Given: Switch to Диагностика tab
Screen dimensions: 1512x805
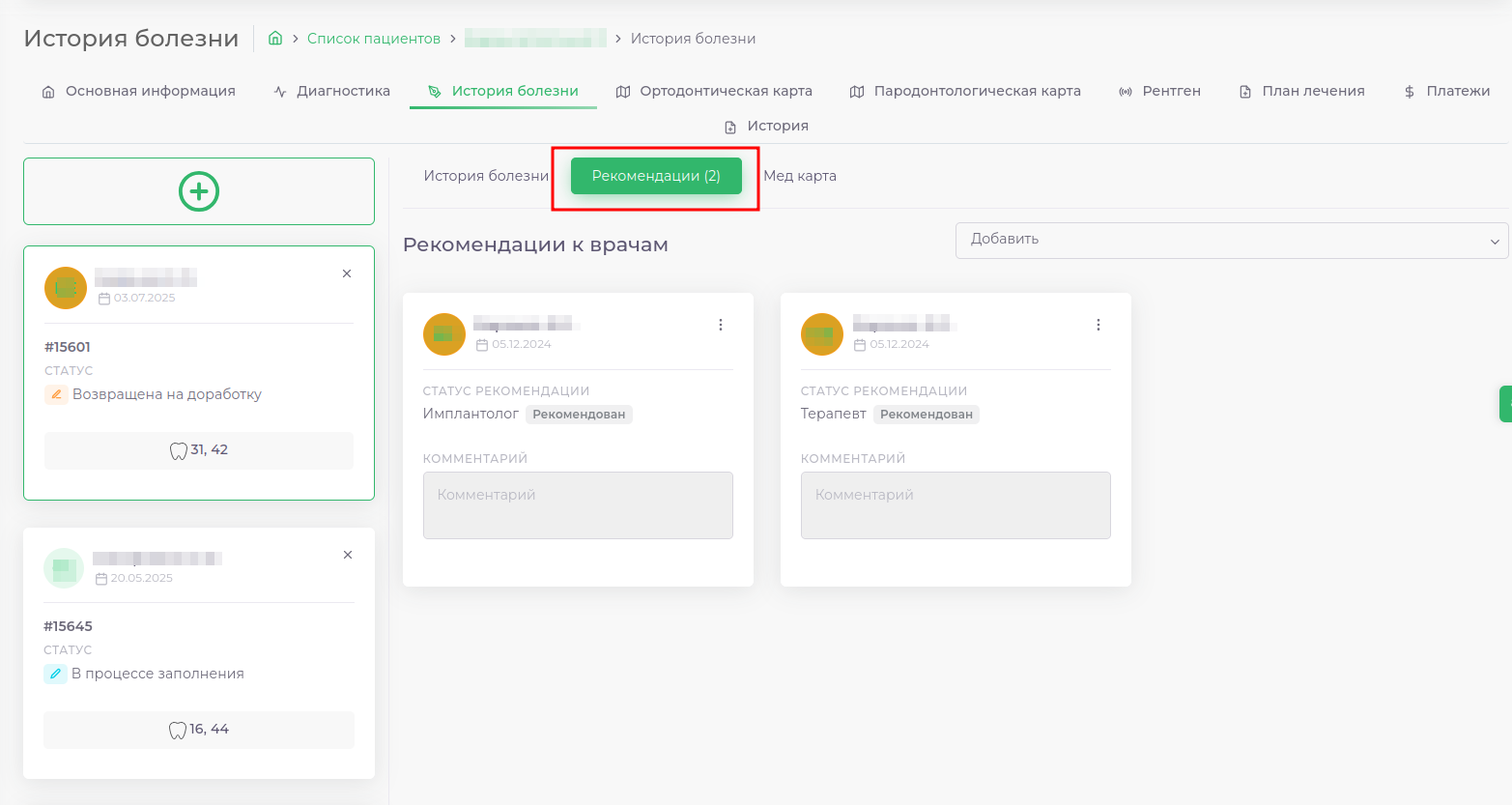Looking at the screenshot, I should tap(332, 91).
